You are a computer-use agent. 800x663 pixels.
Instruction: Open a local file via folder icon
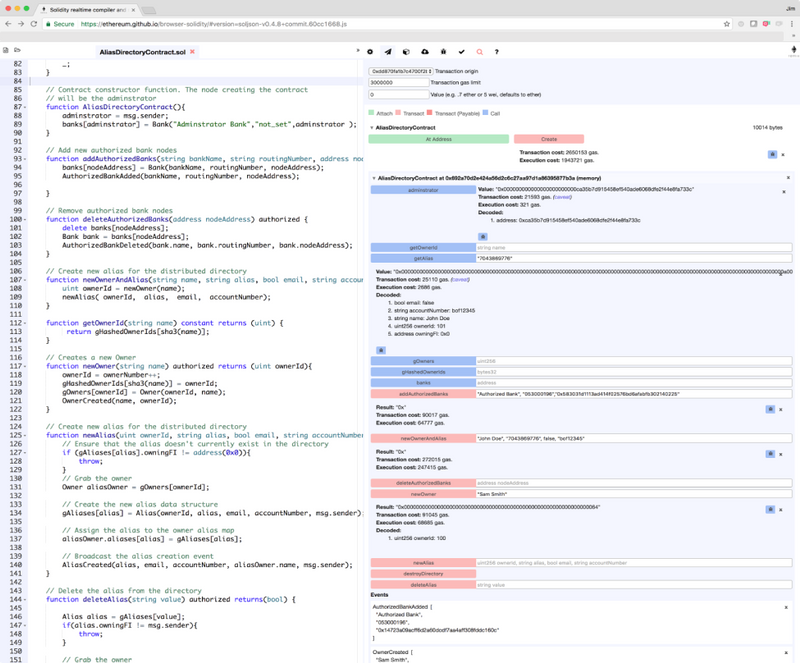(x=17, y=50)
